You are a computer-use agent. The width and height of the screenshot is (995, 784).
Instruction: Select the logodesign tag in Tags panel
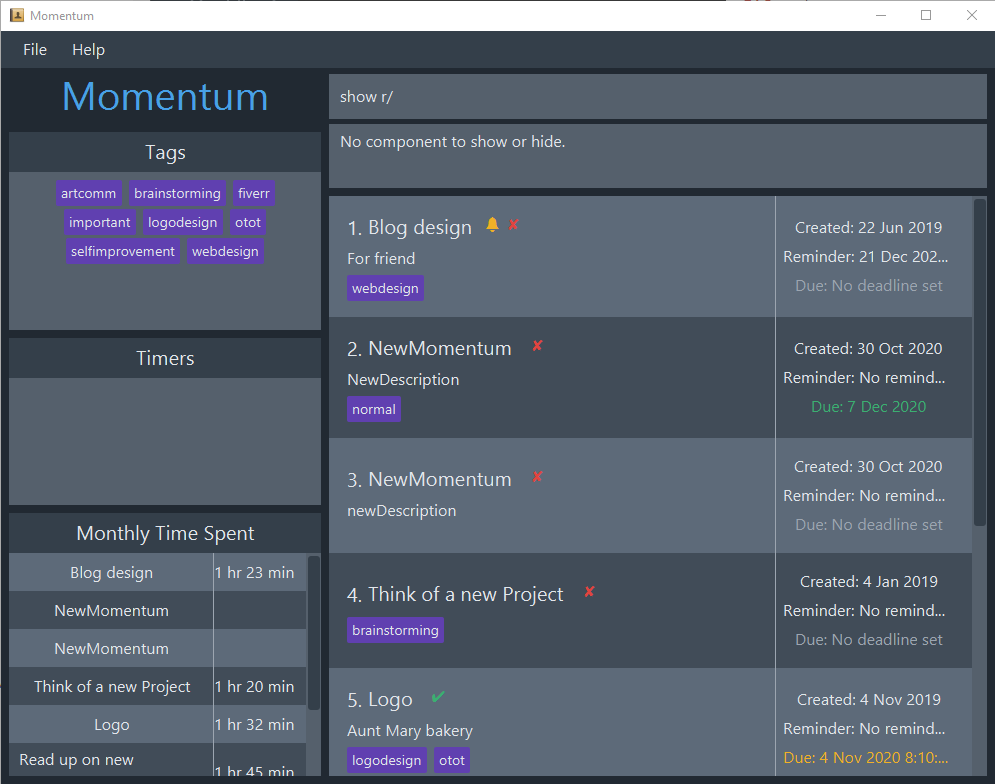(x=183, y=222)
